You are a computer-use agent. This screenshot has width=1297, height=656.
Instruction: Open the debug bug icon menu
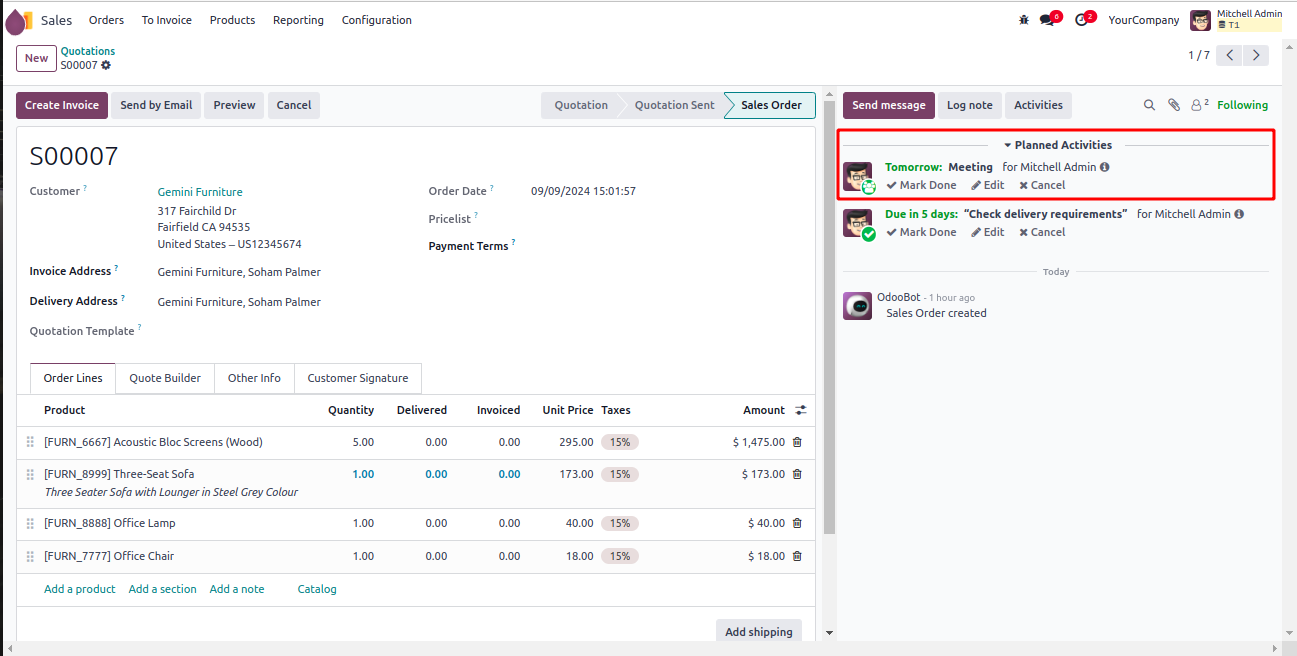tap(1023, 20)
